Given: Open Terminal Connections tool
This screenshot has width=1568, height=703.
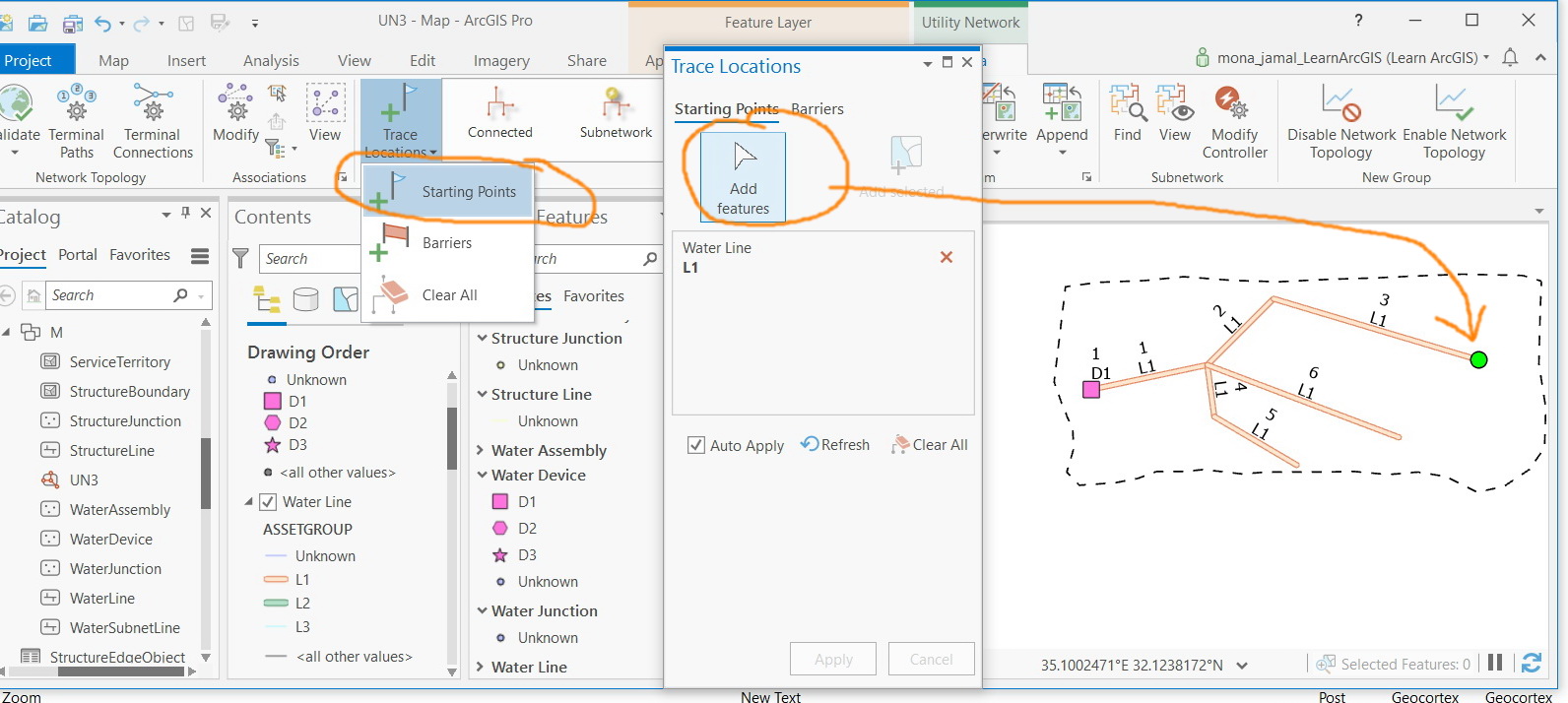Looking at the screenshot, I should (x=153, y=122).
